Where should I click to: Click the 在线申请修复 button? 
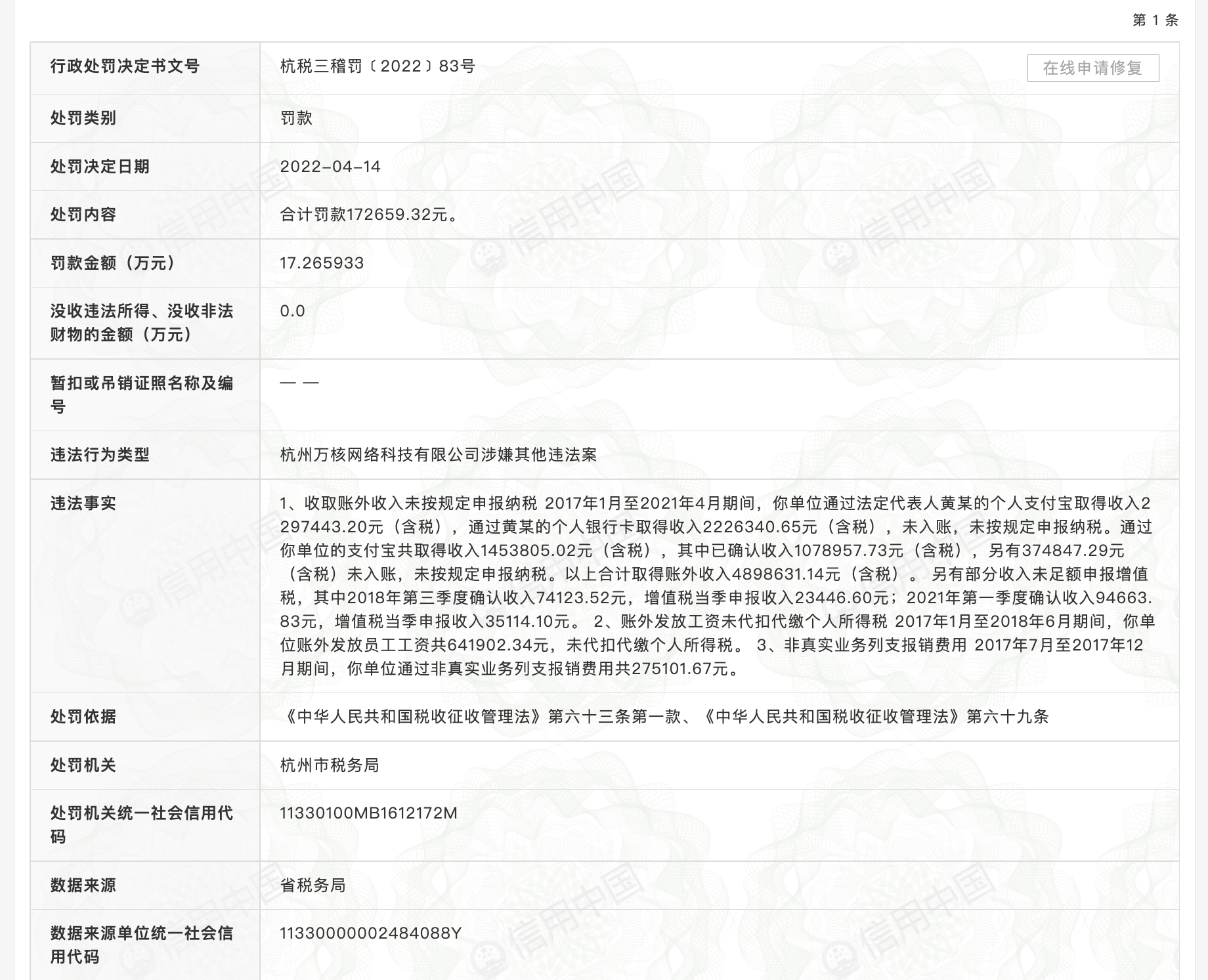tap(1093, 68)
